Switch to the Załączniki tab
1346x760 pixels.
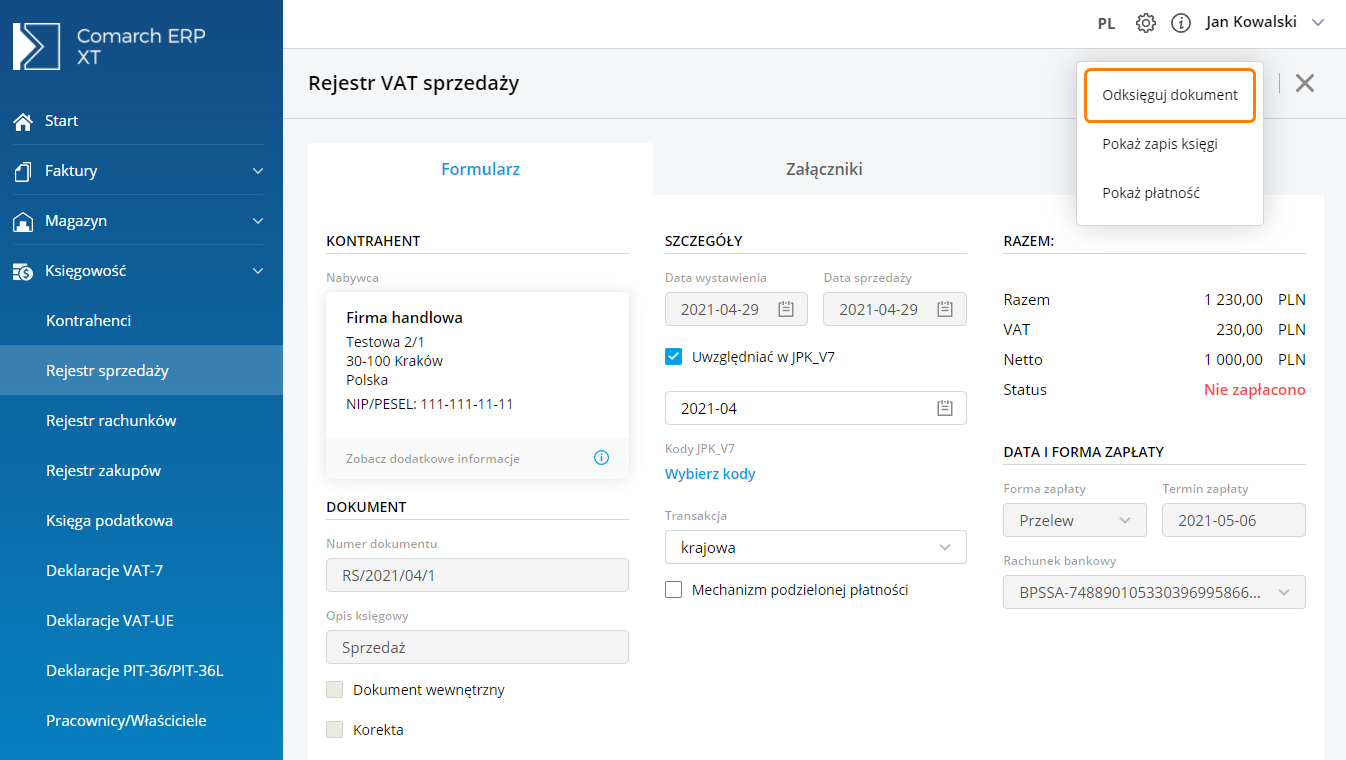click(824, 169)
